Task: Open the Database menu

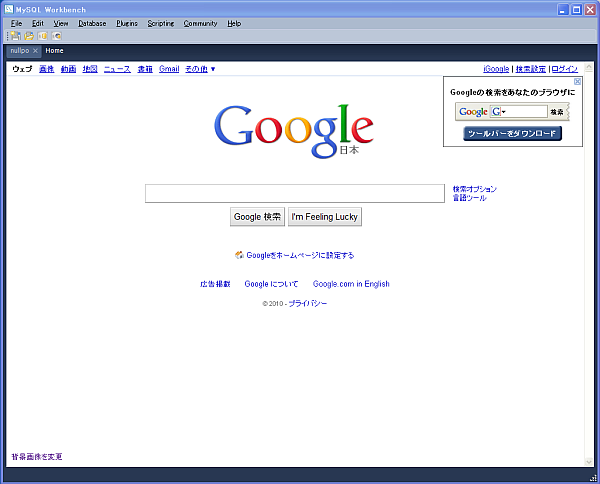Action: pos(92,24)
